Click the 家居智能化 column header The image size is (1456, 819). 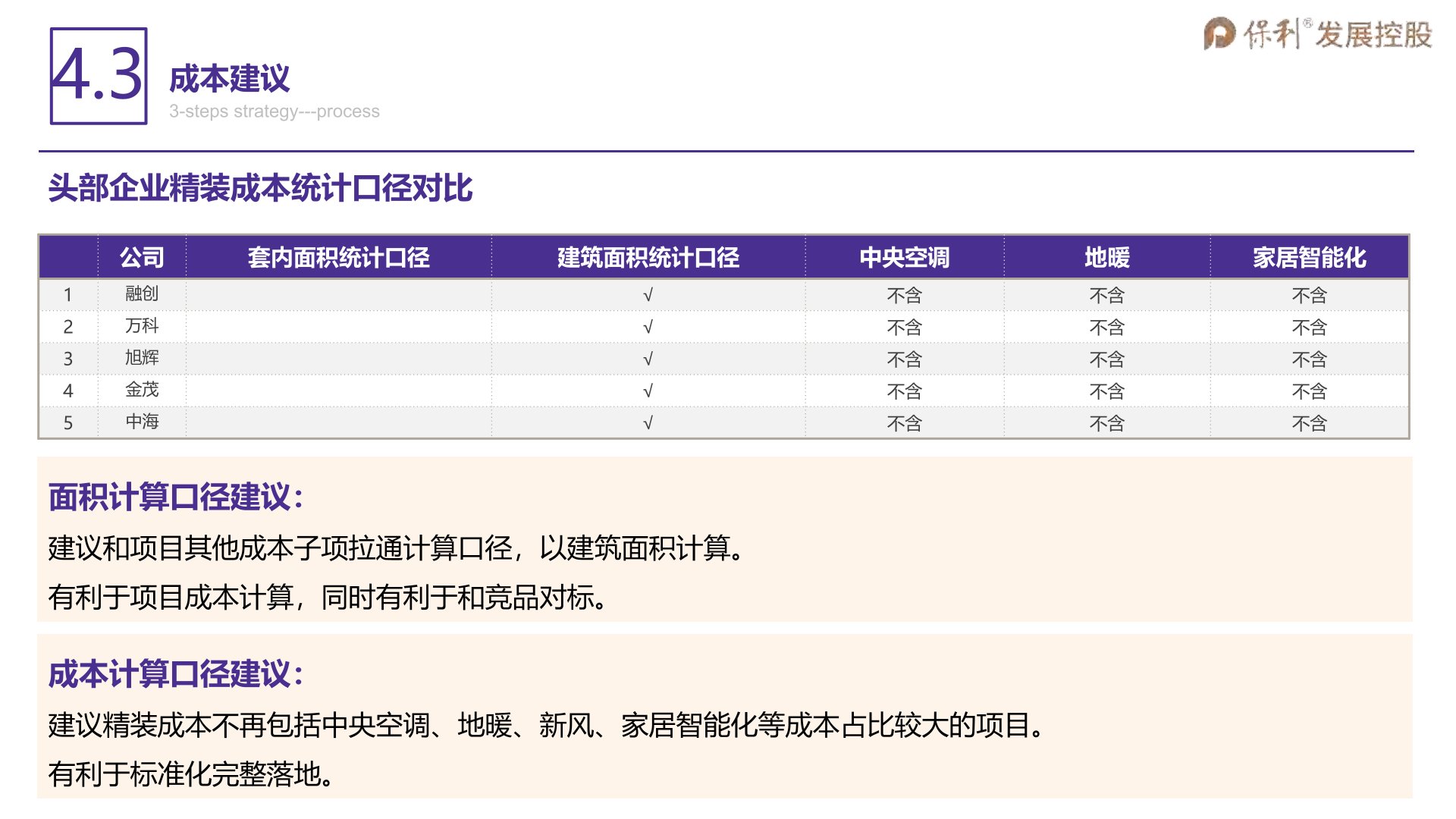(x=1309, y=258)
